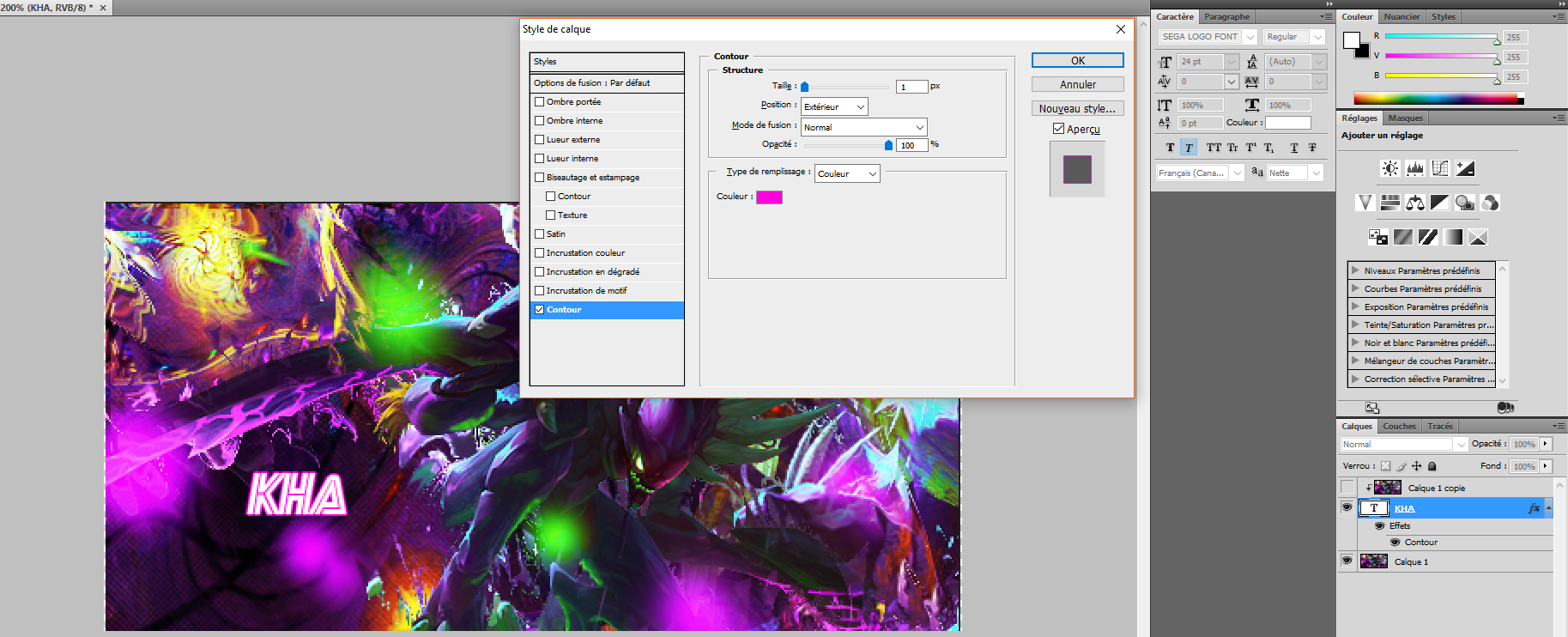1568x637 pixels.
Task: Click OK in Style de calque dialog
Action: click(x=1078, y=60)
